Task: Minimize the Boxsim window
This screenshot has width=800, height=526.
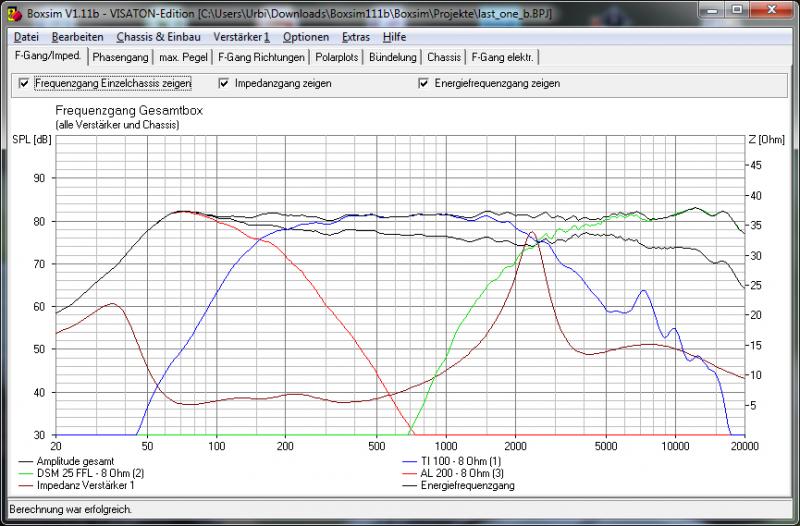Action: [x=713, y=10]
